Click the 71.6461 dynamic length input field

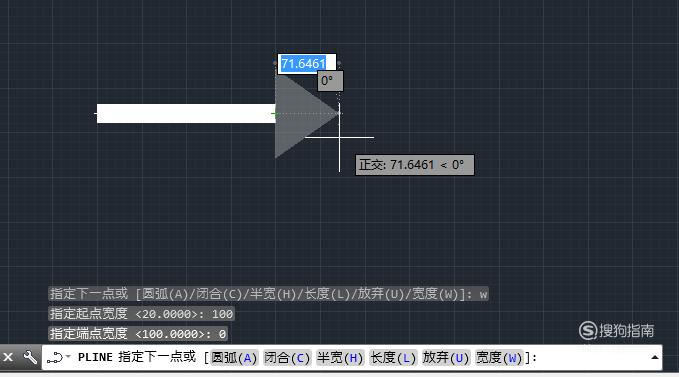click(307, 64)
